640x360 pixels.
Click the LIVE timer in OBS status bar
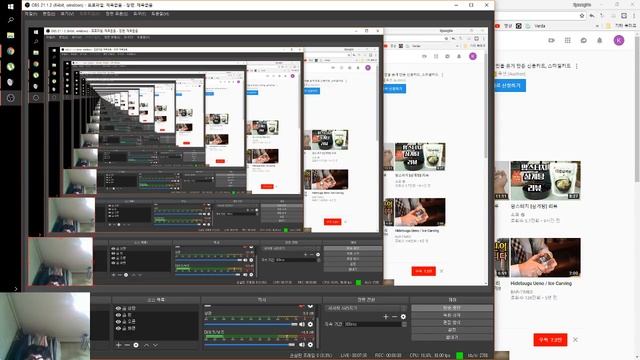click(x=354, y=356)
